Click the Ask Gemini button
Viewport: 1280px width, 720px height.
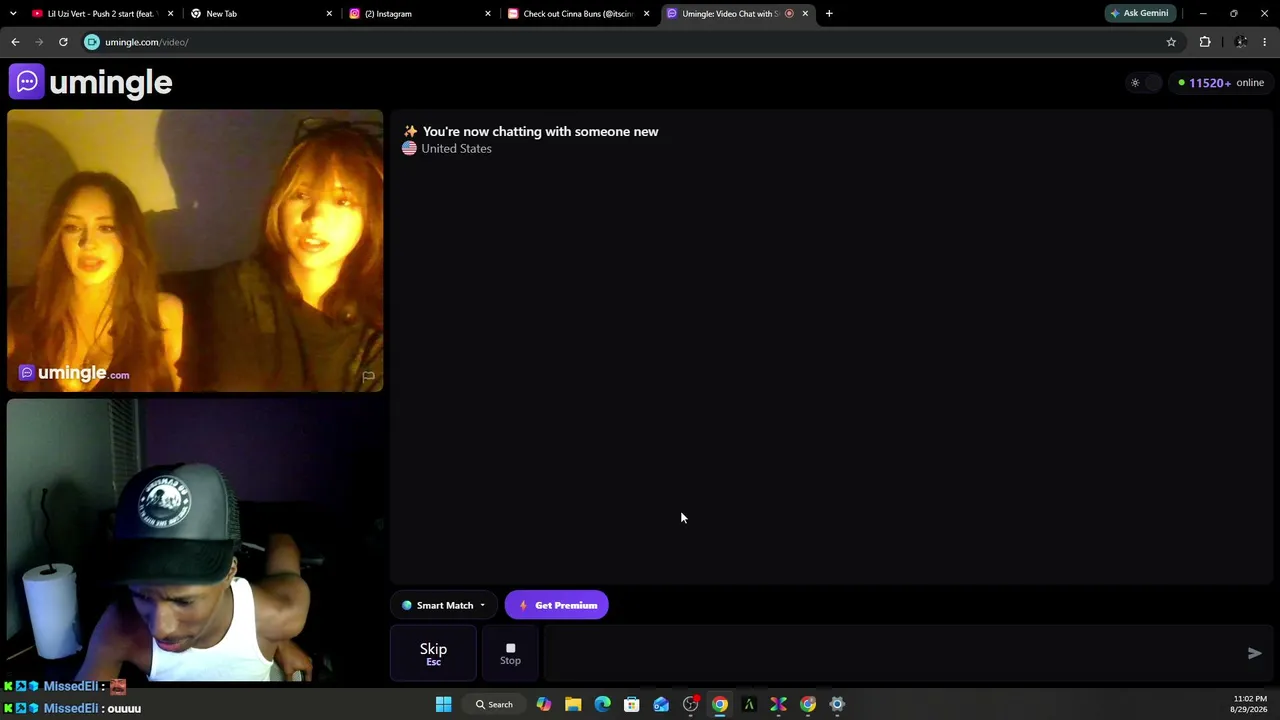click(x=1140, y=14)
